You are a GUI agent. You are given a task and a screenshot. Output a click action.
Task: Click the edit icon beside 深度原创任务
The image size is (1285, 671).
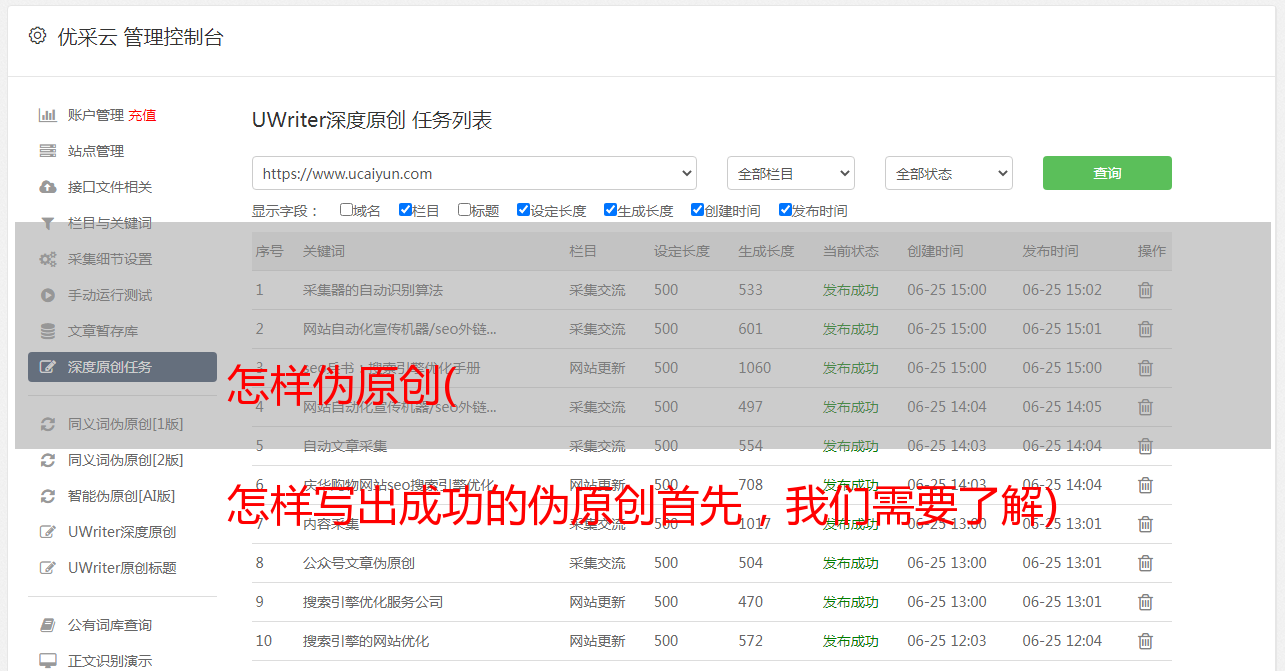pyautogui.click(x=47, y=367)
